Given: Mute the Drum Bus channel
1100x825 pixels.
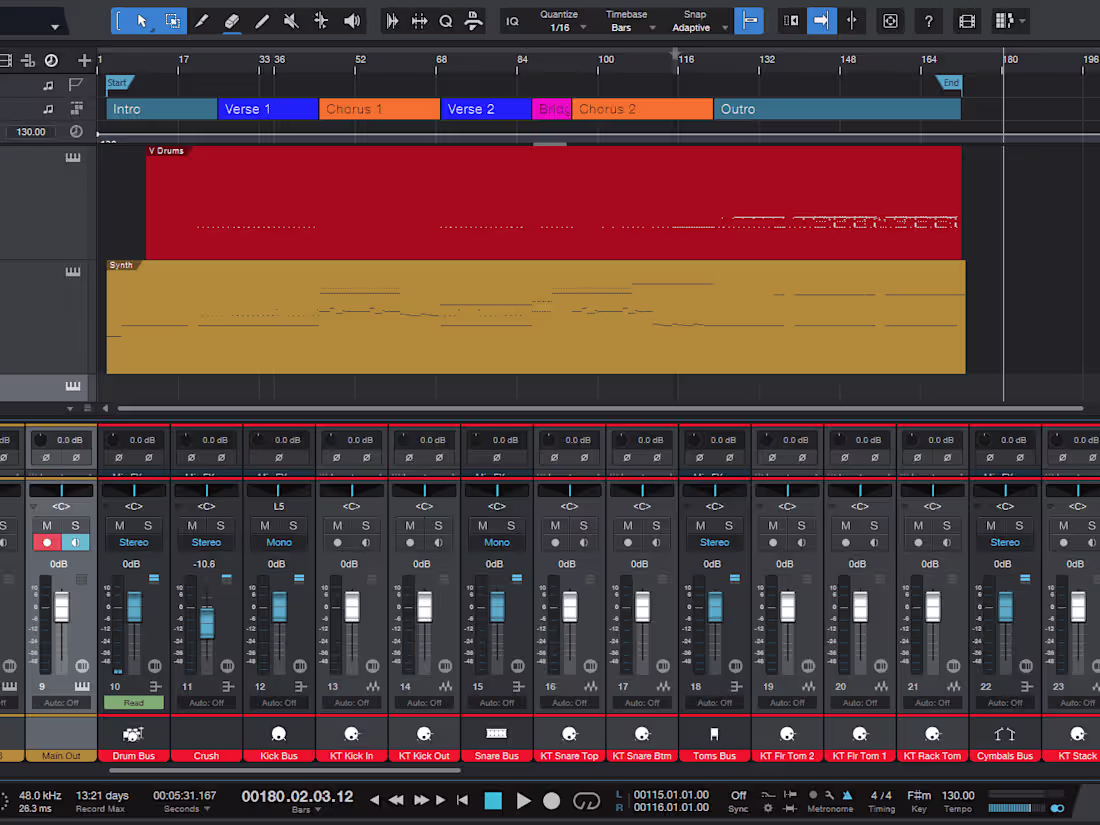Looking at the screenshot, I should [x=119, y=525].
